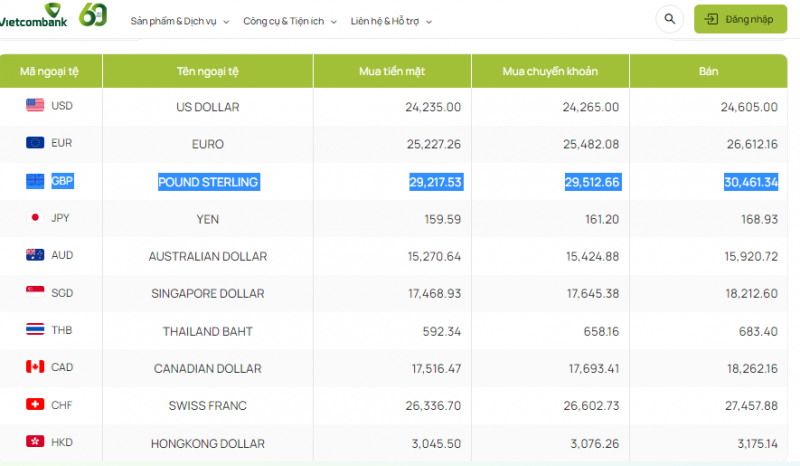The image size is (800, 466).
Task: Click SGD cash buy rate 17,468.93
Action: point(434,293)
